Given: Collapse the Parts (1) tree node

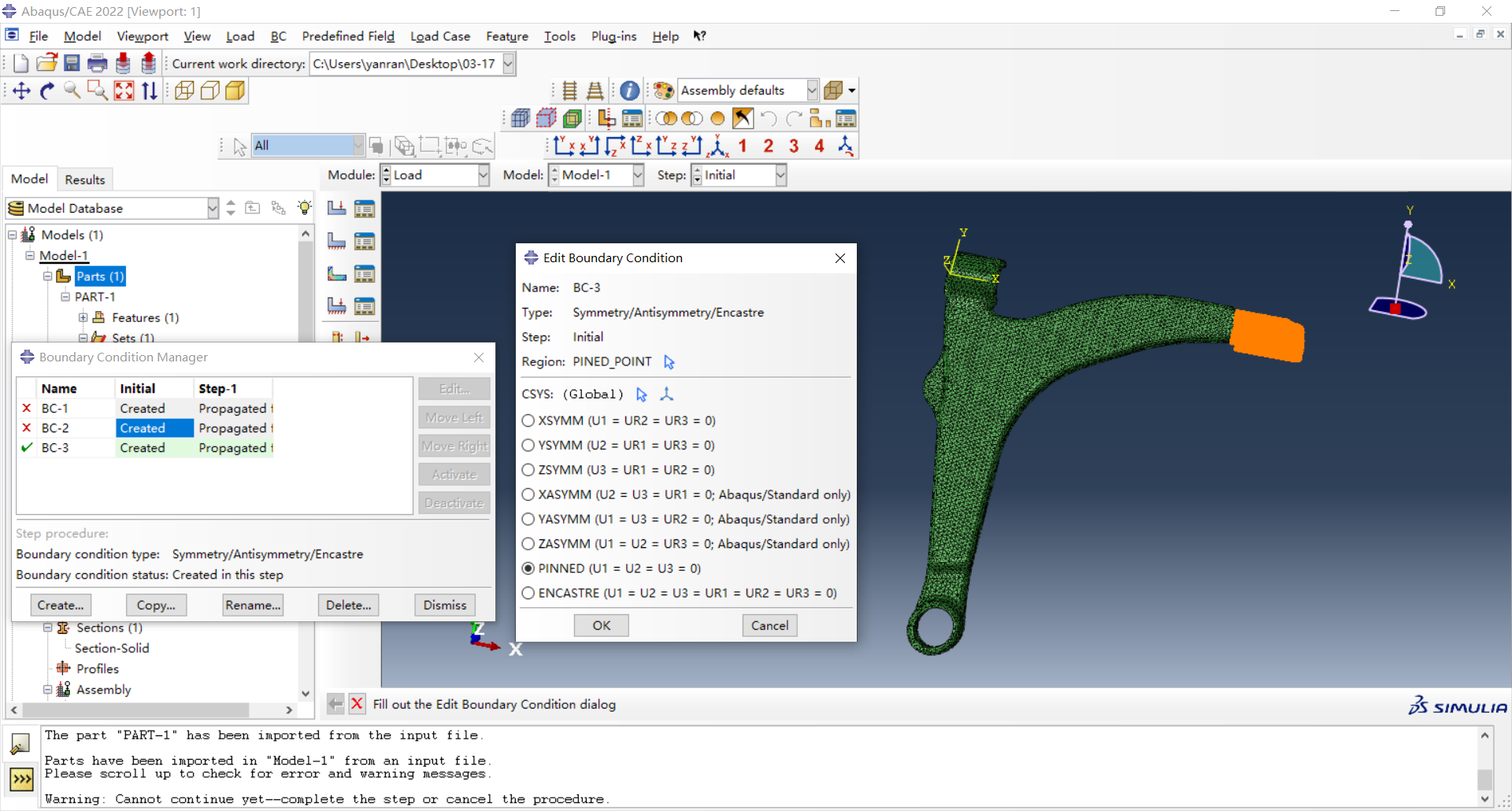Looking at the screenshot, I should click(x=47, y=276).
